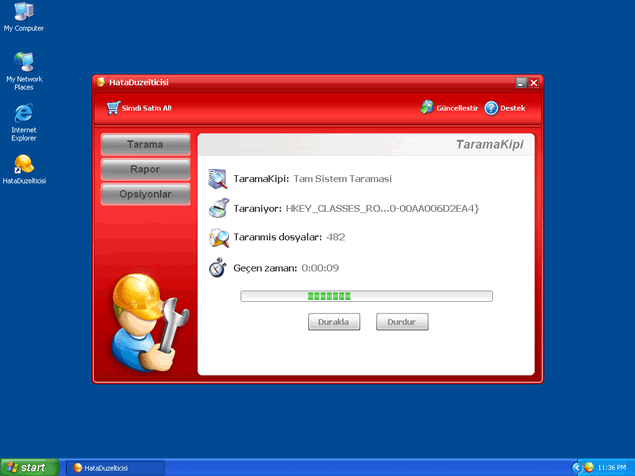This screenshot has width=635, height=476.
Task: Open the Windows Start menu
Action: [x=27, y=467]
